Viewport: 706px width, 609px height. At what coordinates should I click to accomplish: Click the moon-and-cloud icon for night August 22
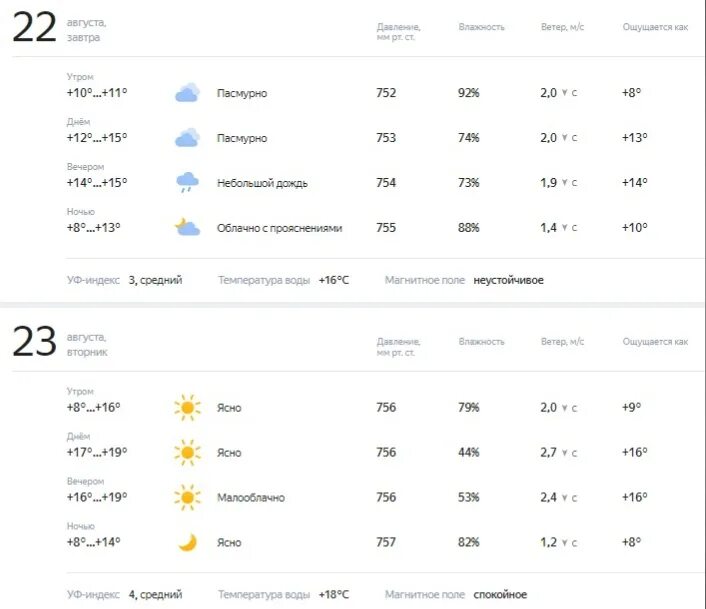tap(187, 227)
